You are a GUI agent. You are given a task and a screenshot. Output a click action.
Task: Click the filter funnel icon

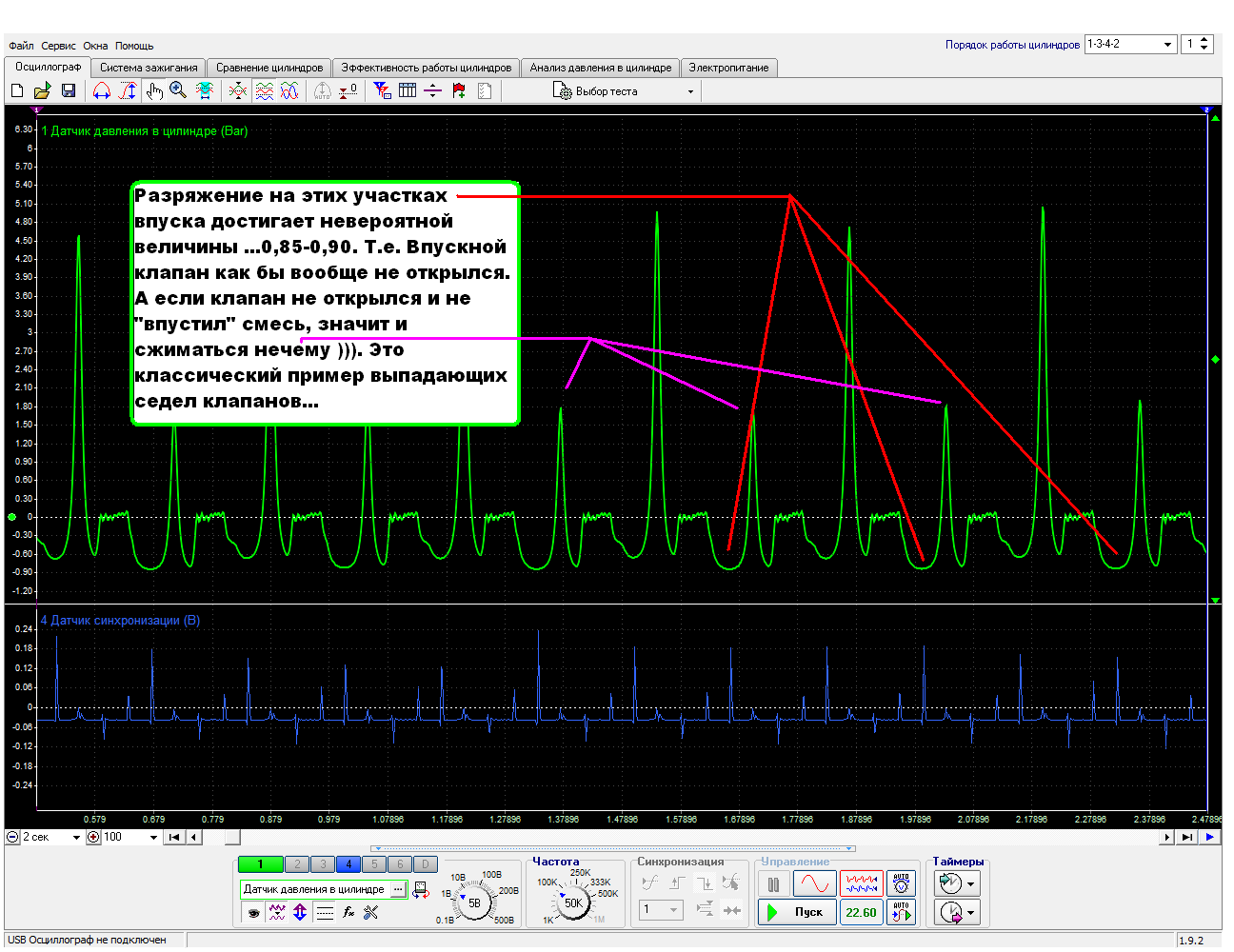[x=382, y=90]
